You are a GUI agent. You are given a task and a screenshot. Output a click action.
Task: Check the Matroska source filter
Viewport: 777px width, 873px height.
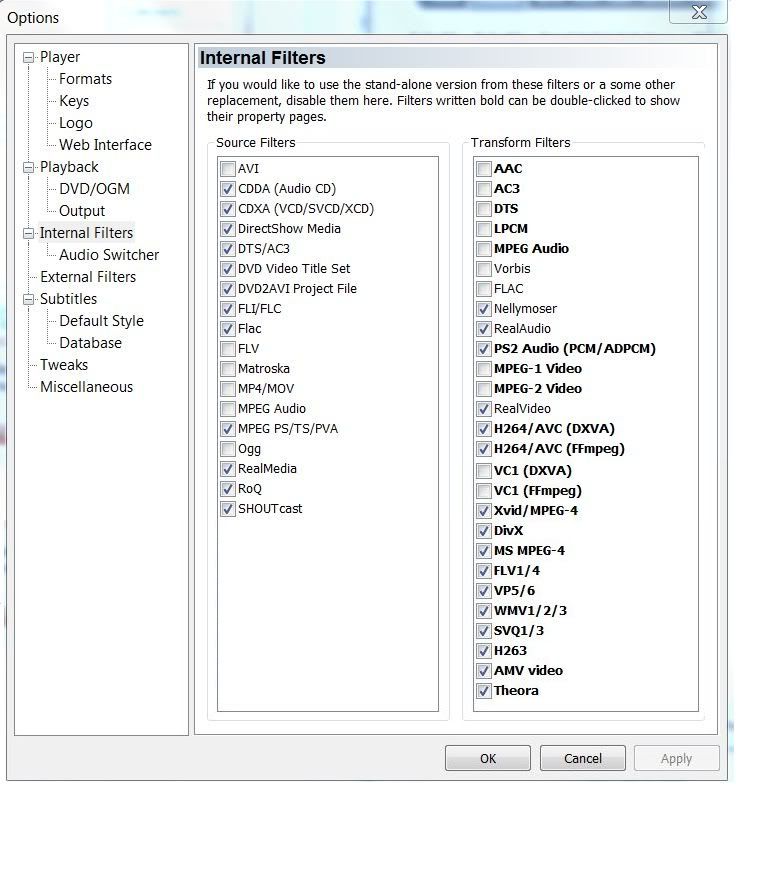(x=228, y=369)
